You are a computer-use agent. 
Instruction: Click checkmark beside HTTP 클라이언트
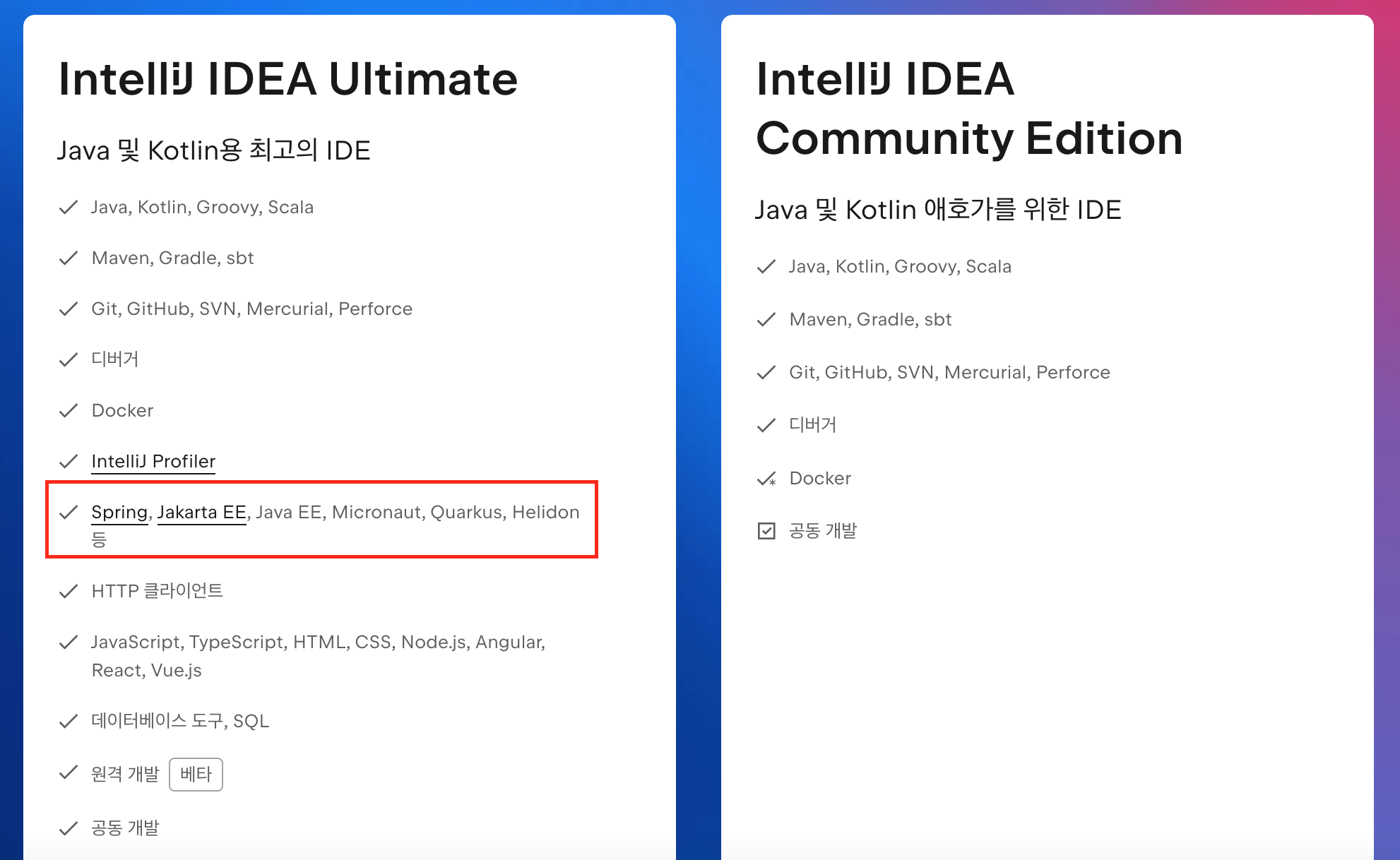[x=69, y=591]
